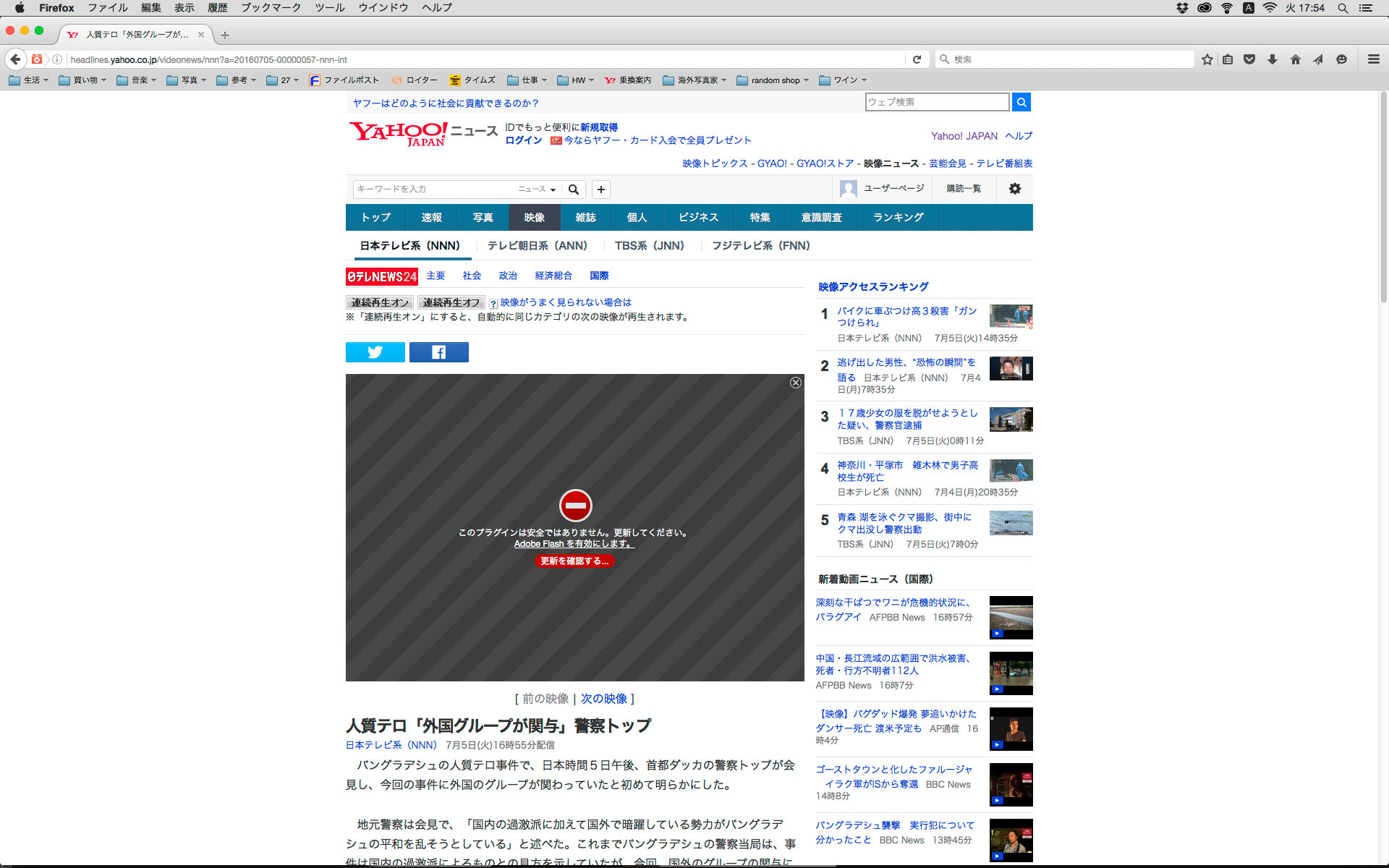Switch to テレビ朝日系 (ANN) tab

[537, 246]
